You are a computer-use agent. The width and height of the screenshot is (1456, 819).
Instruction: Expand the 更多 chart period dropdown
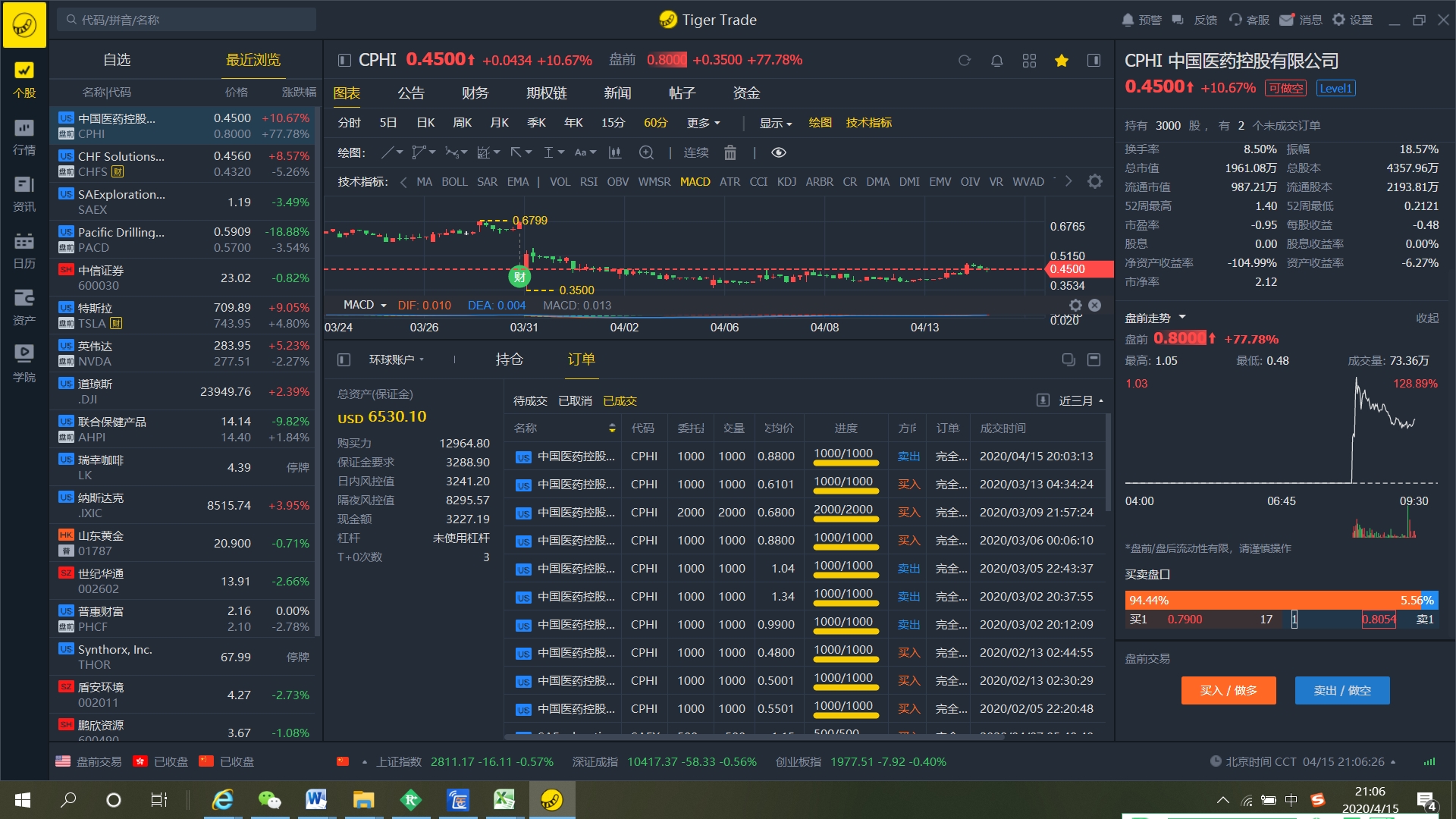tap(703, 122)
